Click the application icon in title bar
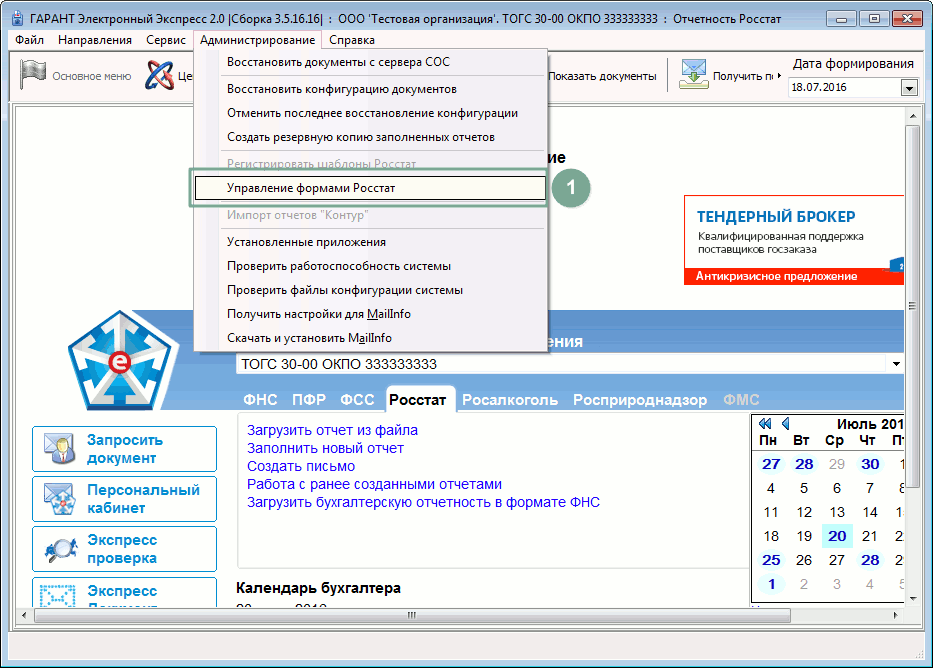This screenshot has height=668, width=933. click(x=17, y=18)
